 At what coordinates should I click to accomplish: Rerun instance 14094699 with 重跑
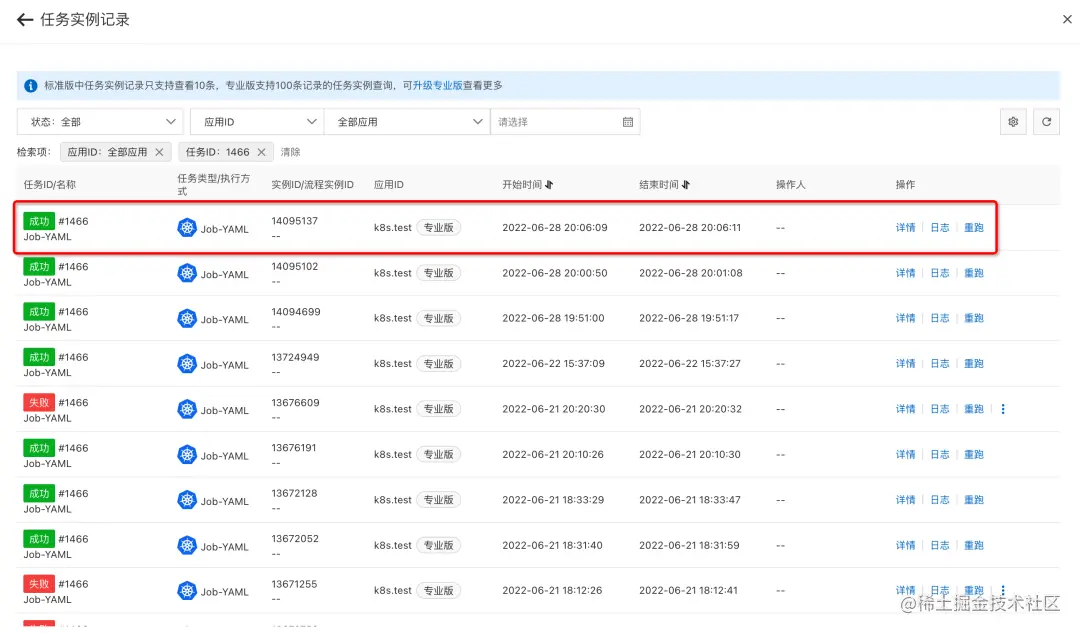[974, 318]
